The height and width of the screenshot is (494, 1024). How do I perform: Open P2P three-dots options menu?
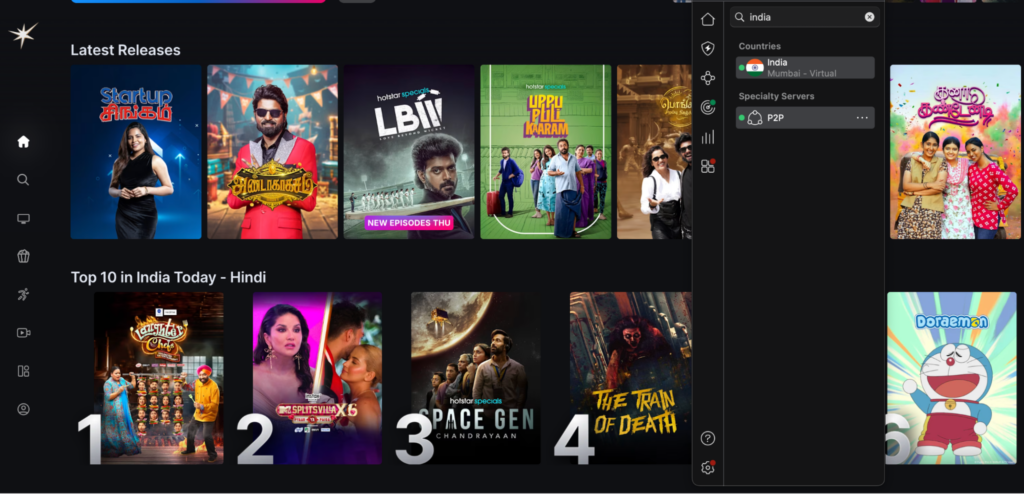[x=862, y=118]
